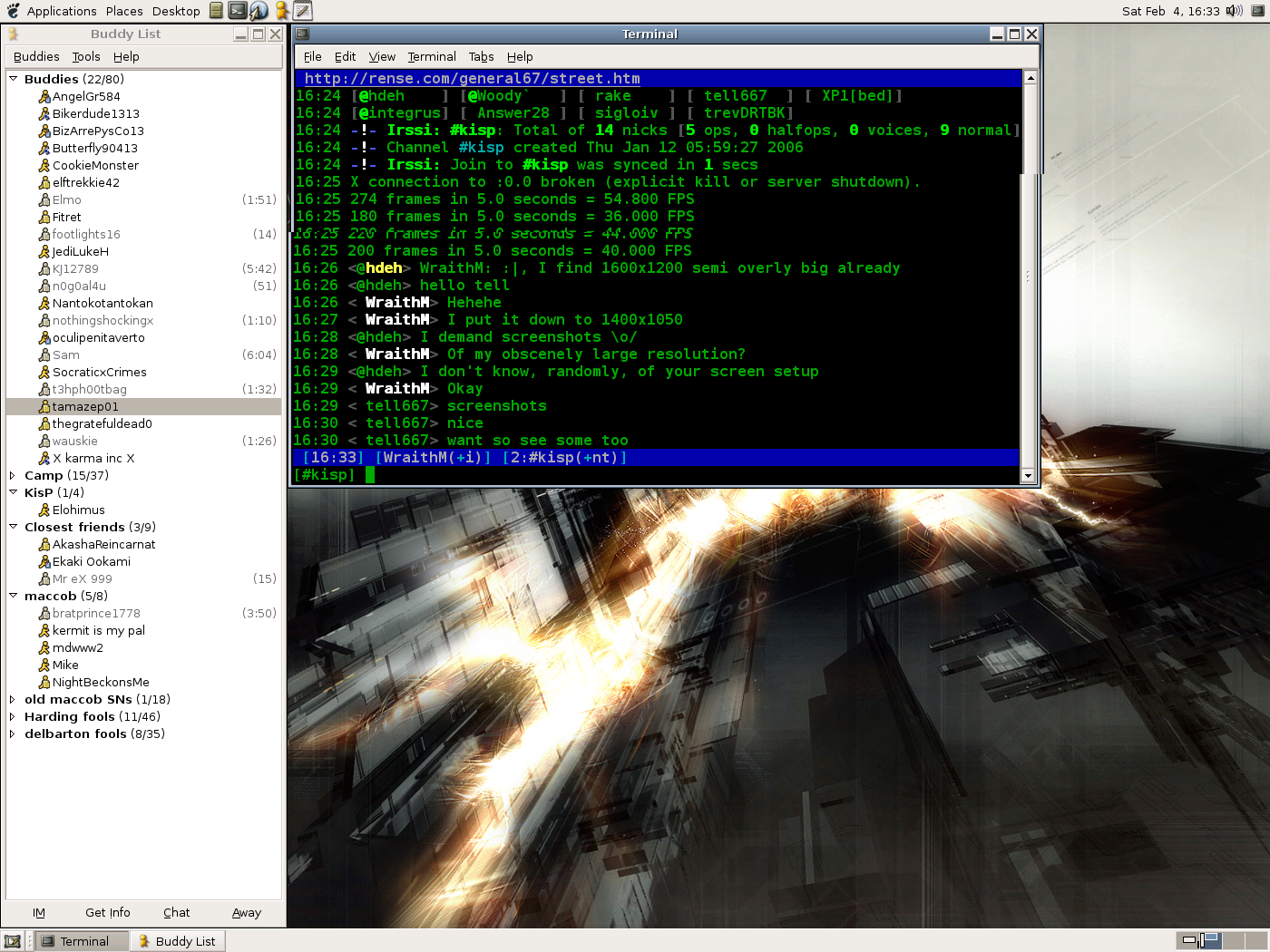
Task: Click the Show Desktop icon in bottom panel
Action: point(13,941)
